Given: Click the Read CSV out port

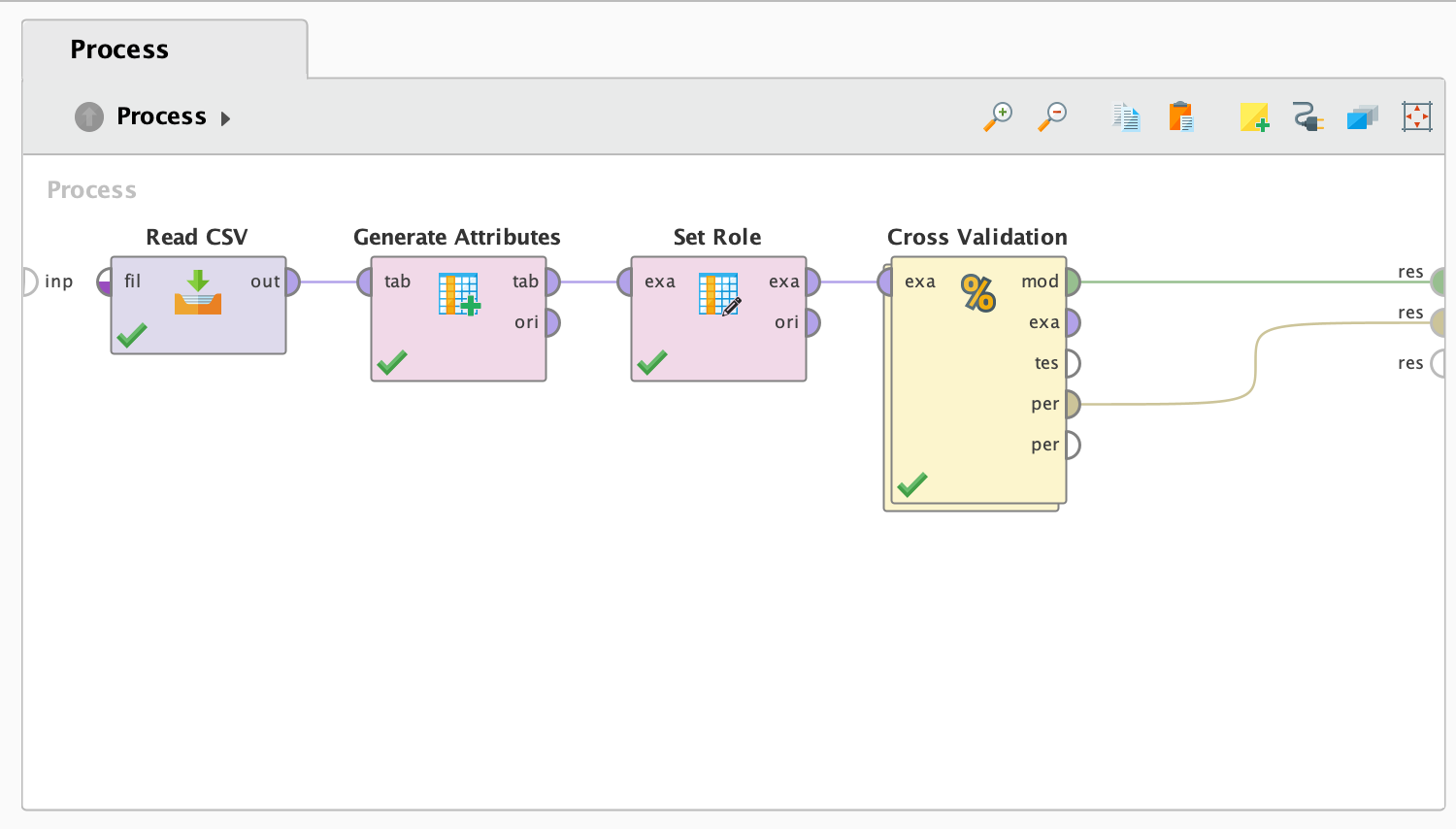Looking at the screenshot, I should 292,282.
